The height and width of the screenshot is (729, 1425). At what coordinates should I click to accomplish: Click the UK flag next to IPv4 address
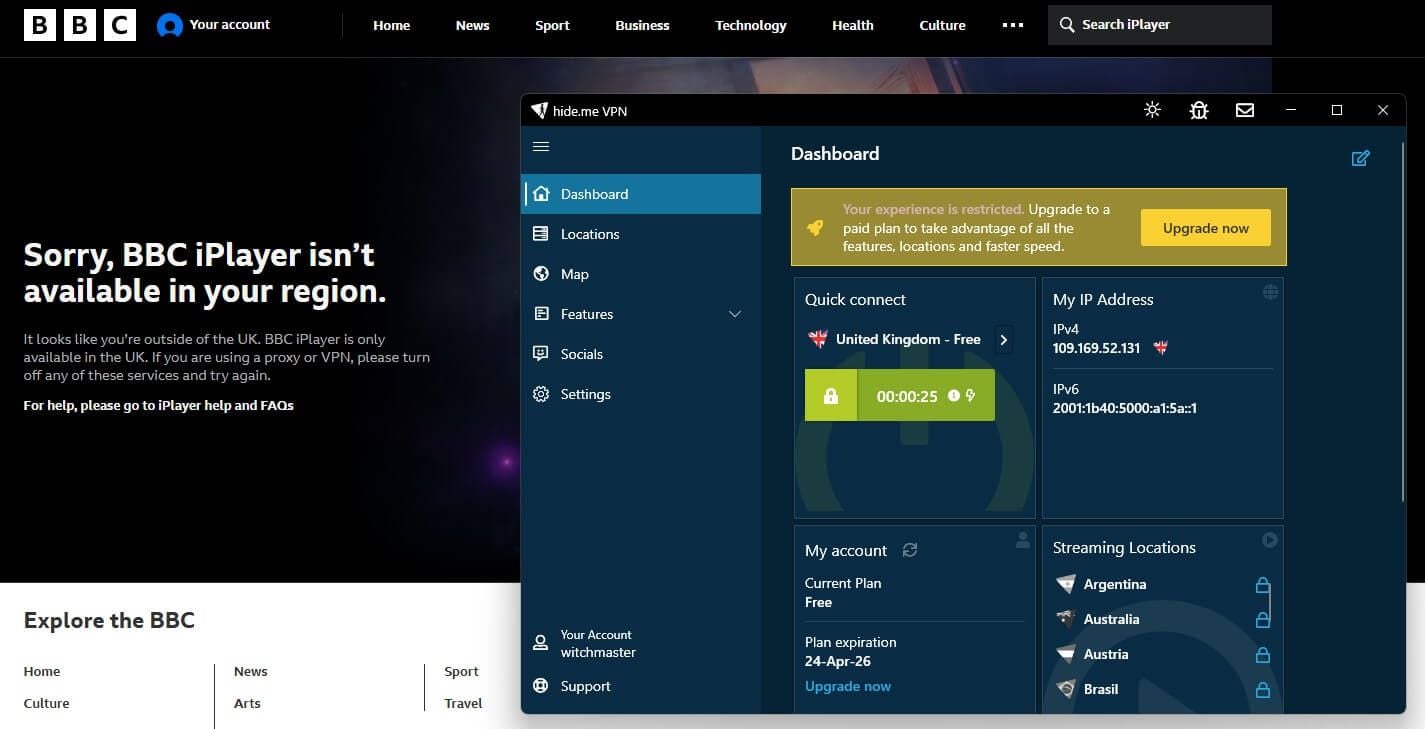click(1161, 348)
